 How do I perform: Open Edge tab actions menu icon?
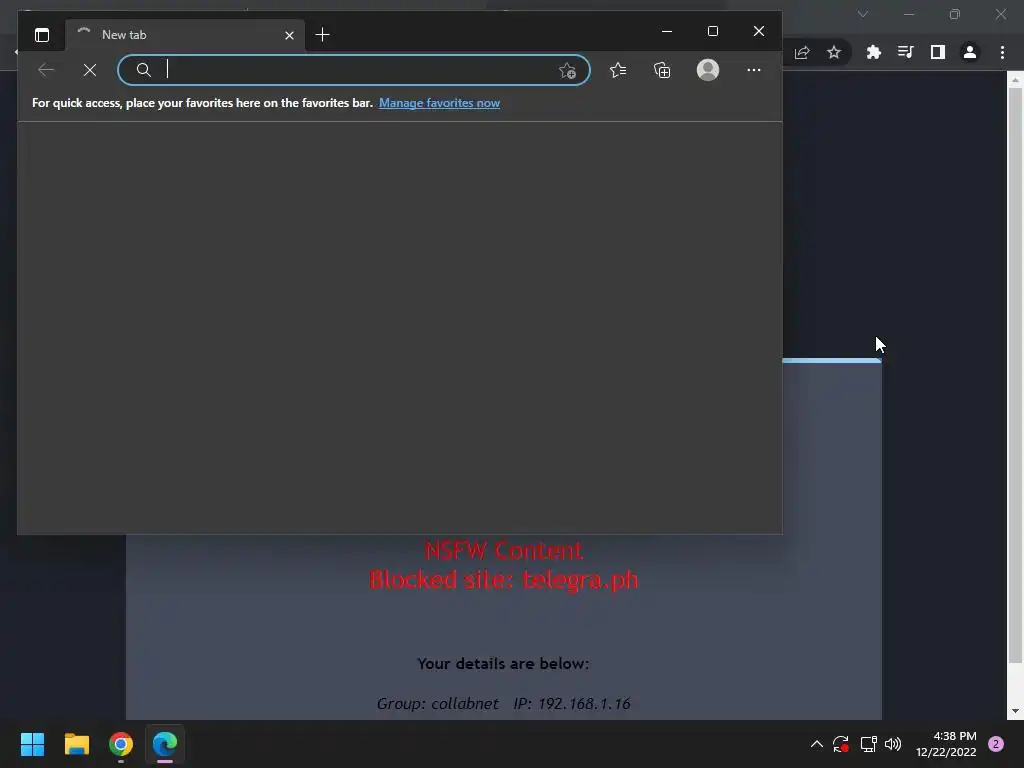point(42,35)
